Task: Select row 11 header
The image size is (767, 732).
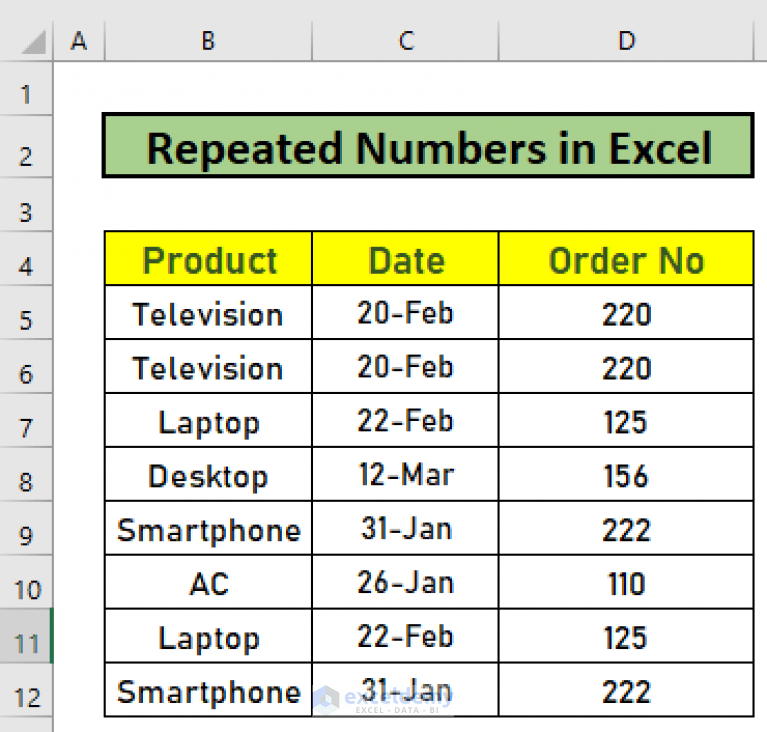Action: (26, 636)
